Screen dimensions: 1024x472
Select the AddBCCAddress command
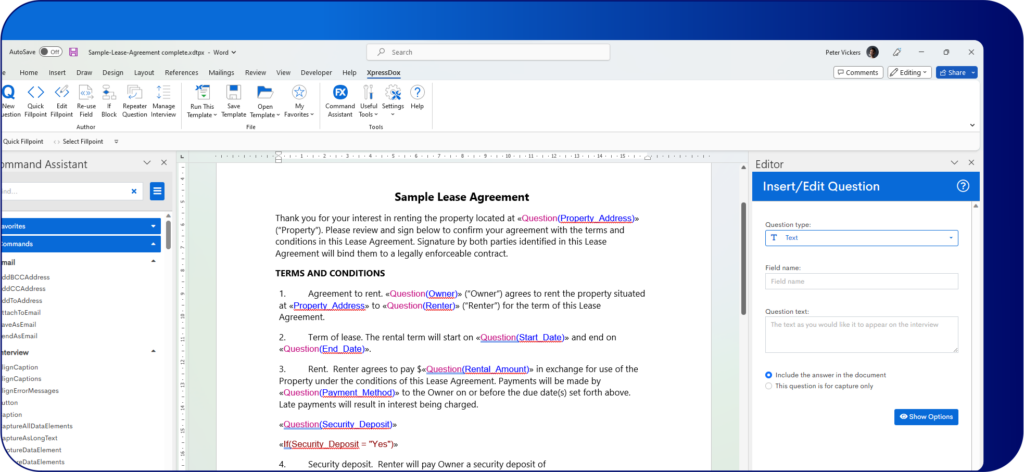coord(25,277)
